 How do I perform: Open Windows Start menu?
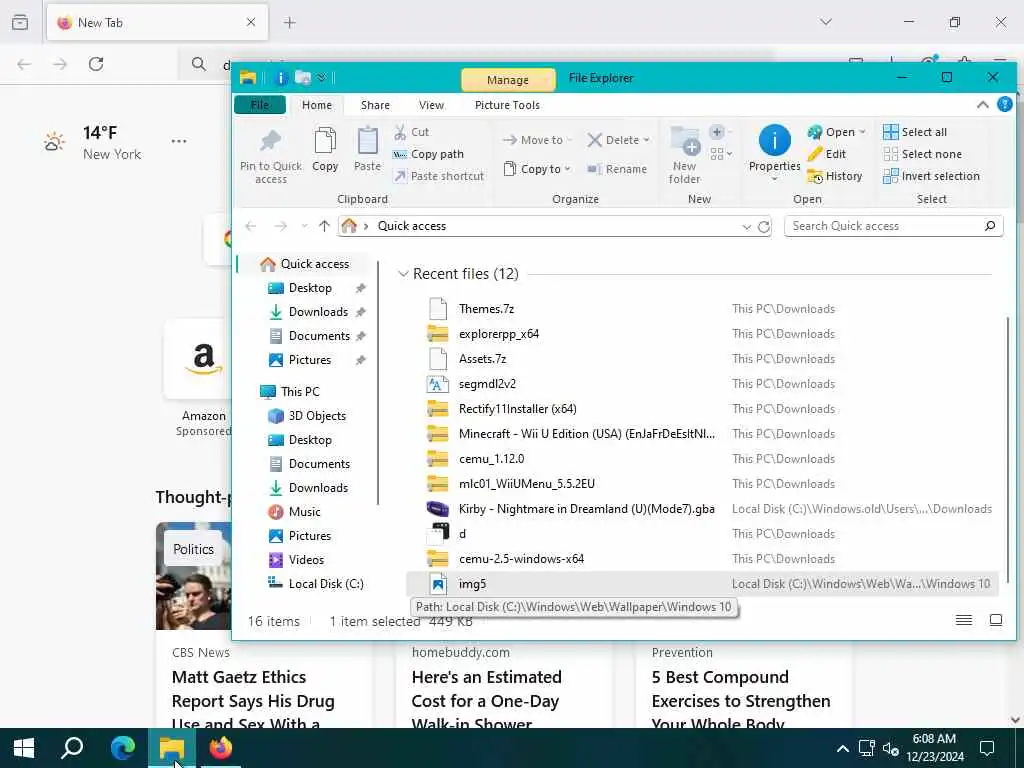pos(24,748)
